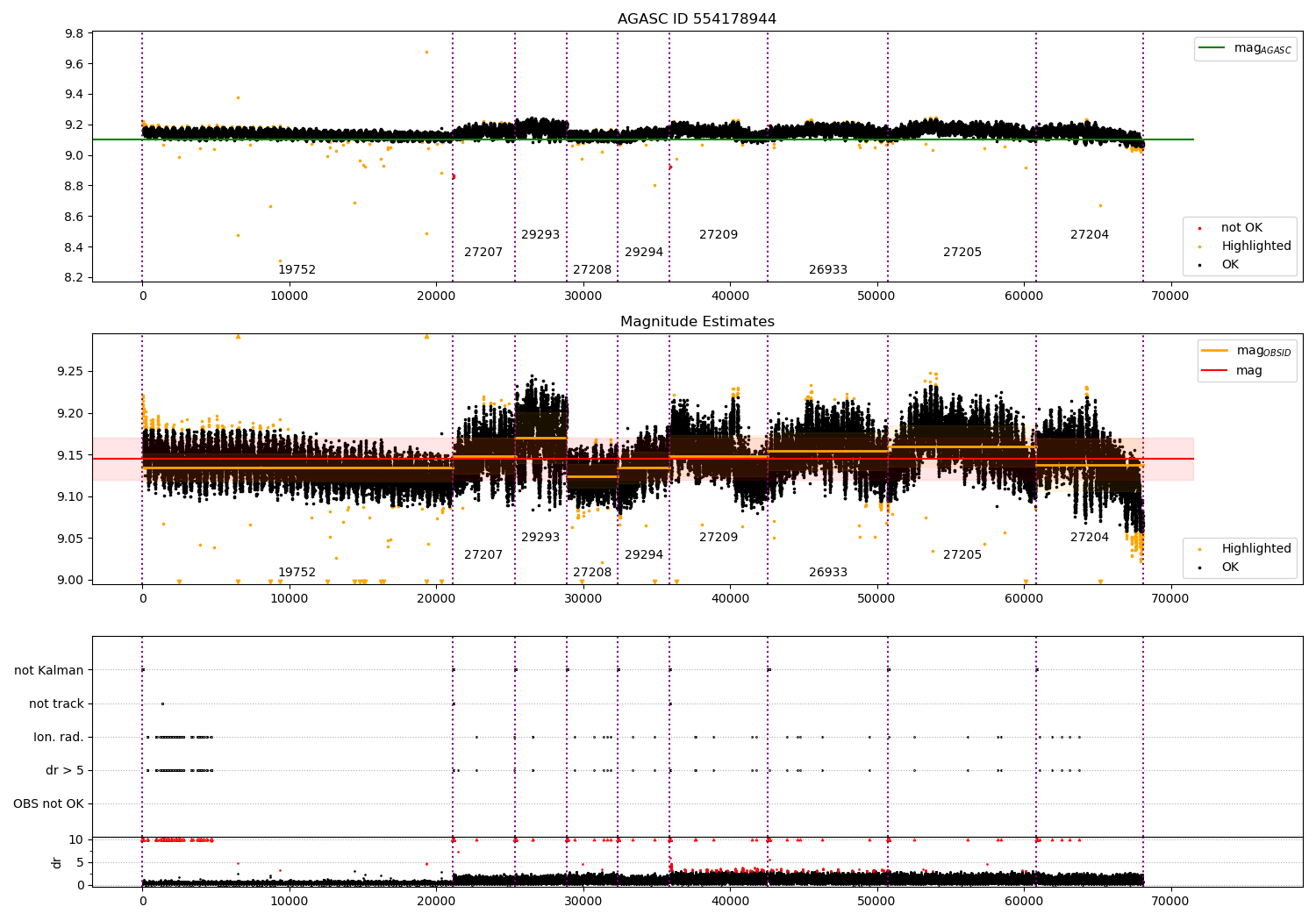This screenshot has height=921, width=1316.
Task: Click the 8.2 y-axis tick label
Action: (x=75, y=278)
